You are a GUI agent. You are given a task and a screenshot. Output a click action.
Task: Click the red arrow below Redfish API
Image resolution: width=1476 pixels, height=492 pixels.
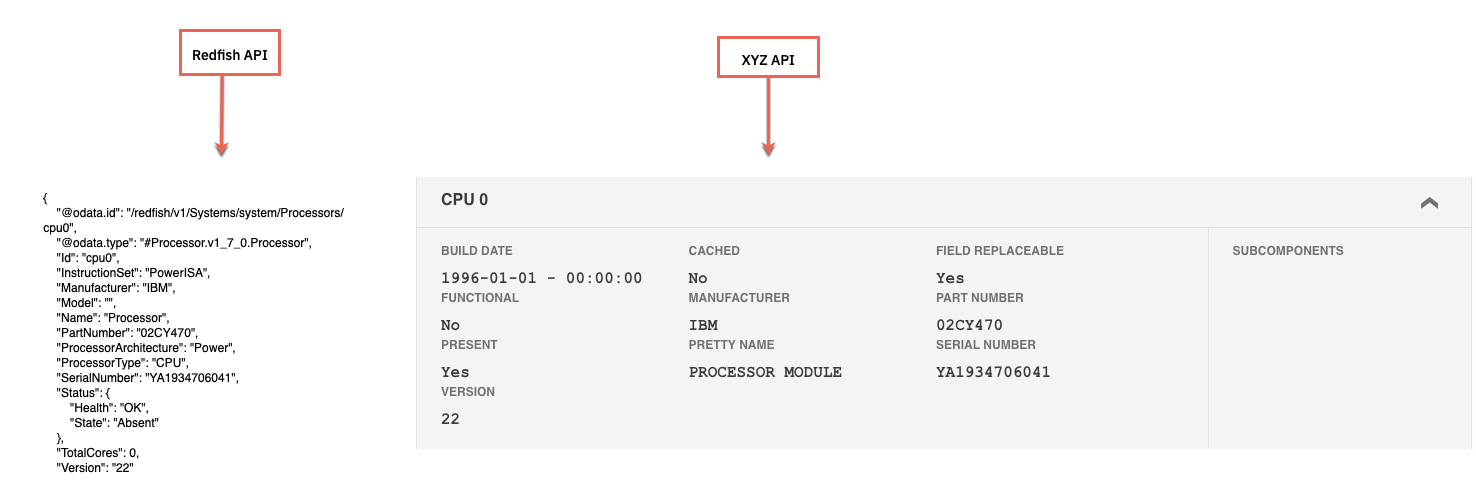coord(222,115)
